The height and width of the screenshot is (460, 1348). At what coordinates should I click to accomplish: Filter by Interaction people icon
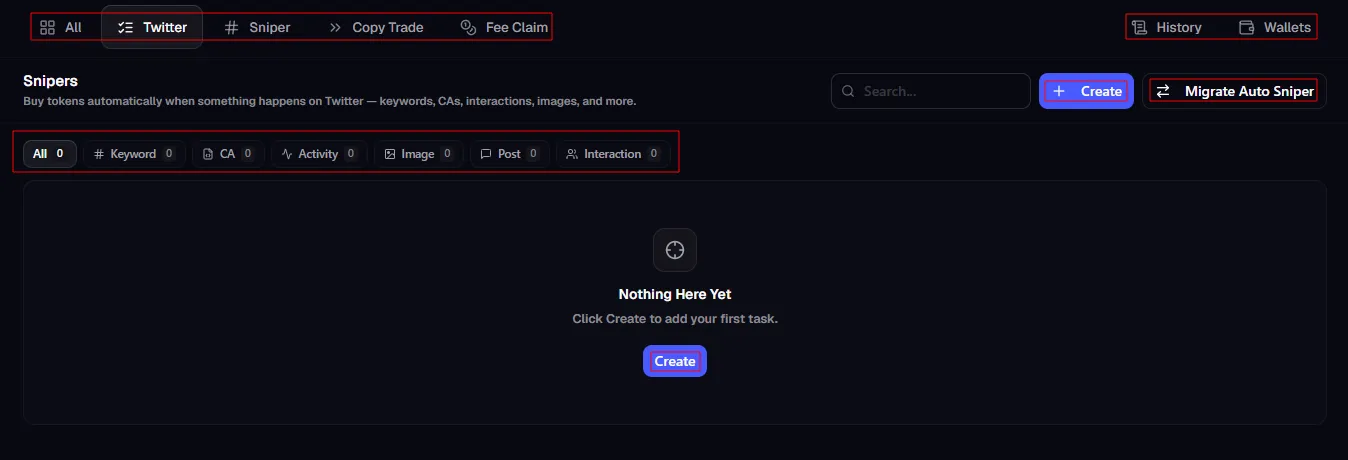point(613,154)
